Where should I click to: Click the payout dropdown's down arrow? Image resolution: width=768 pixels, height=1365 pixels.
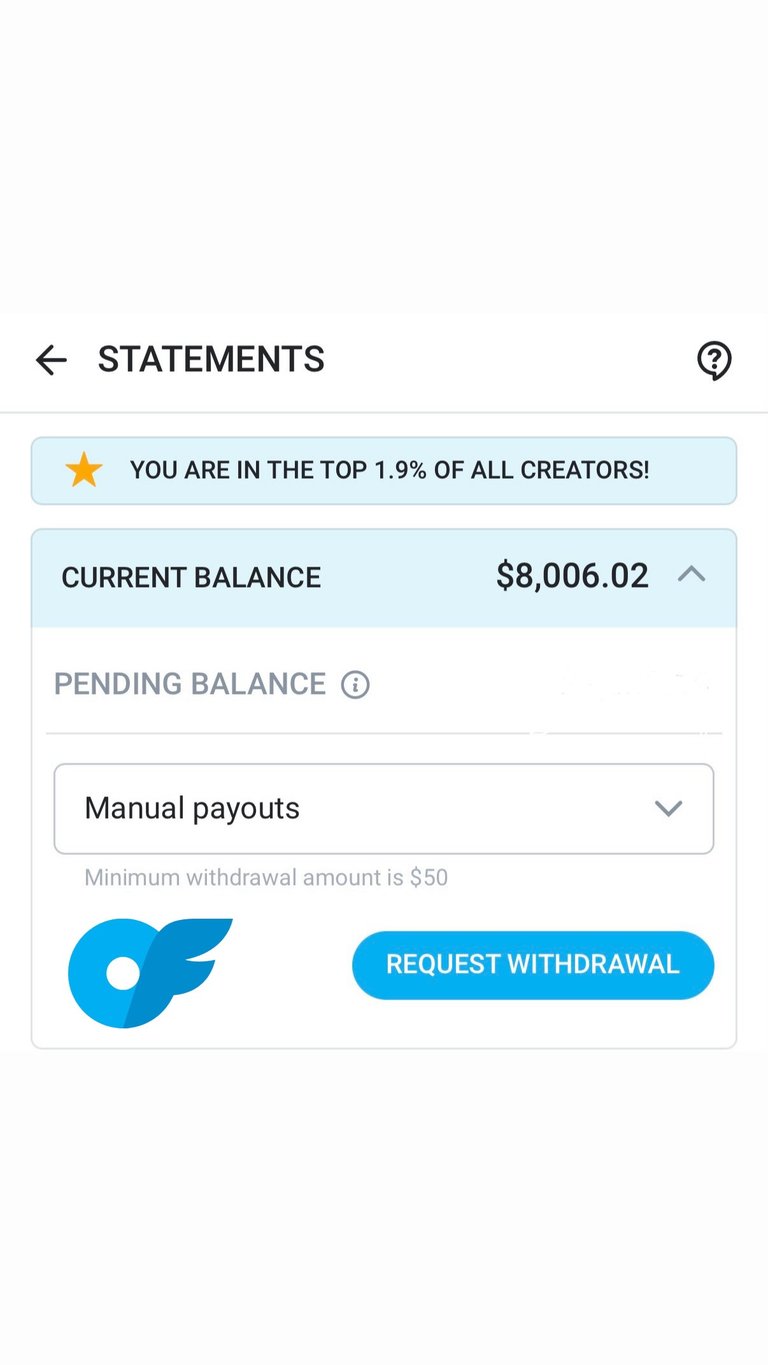[x=668, y=809]
